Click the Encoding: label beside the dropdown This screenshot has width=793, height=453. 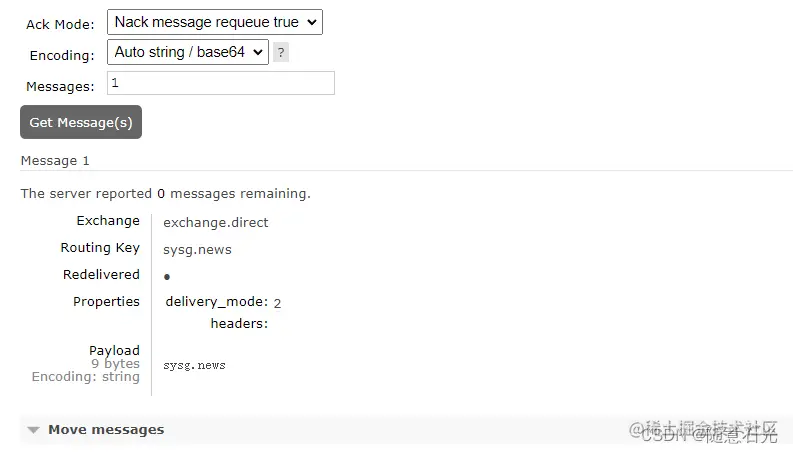(62, 55)
